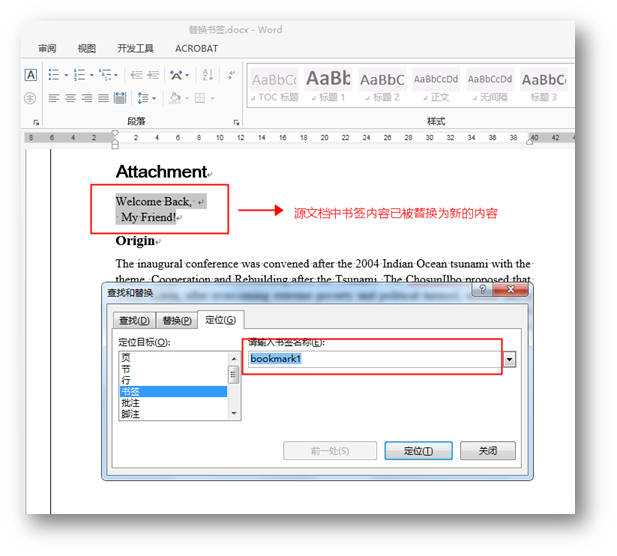Apply 标题 2 style
This screenshot has height=556, width=617.
(382, 85)
